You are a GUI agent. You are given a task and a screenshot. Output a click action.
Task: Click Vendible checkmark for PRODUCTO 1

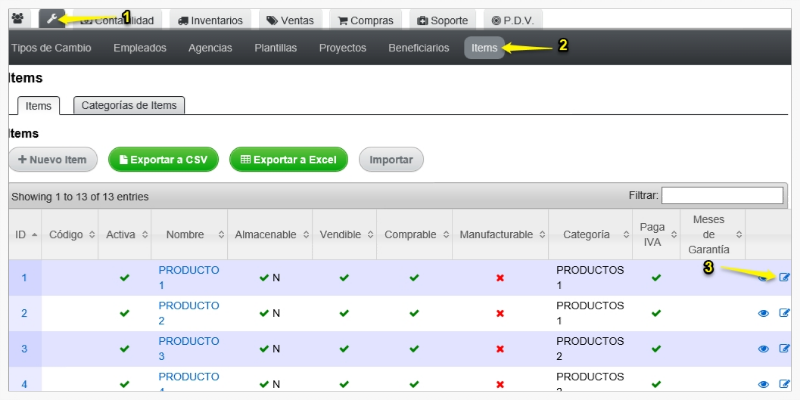(x=344, y=278)
